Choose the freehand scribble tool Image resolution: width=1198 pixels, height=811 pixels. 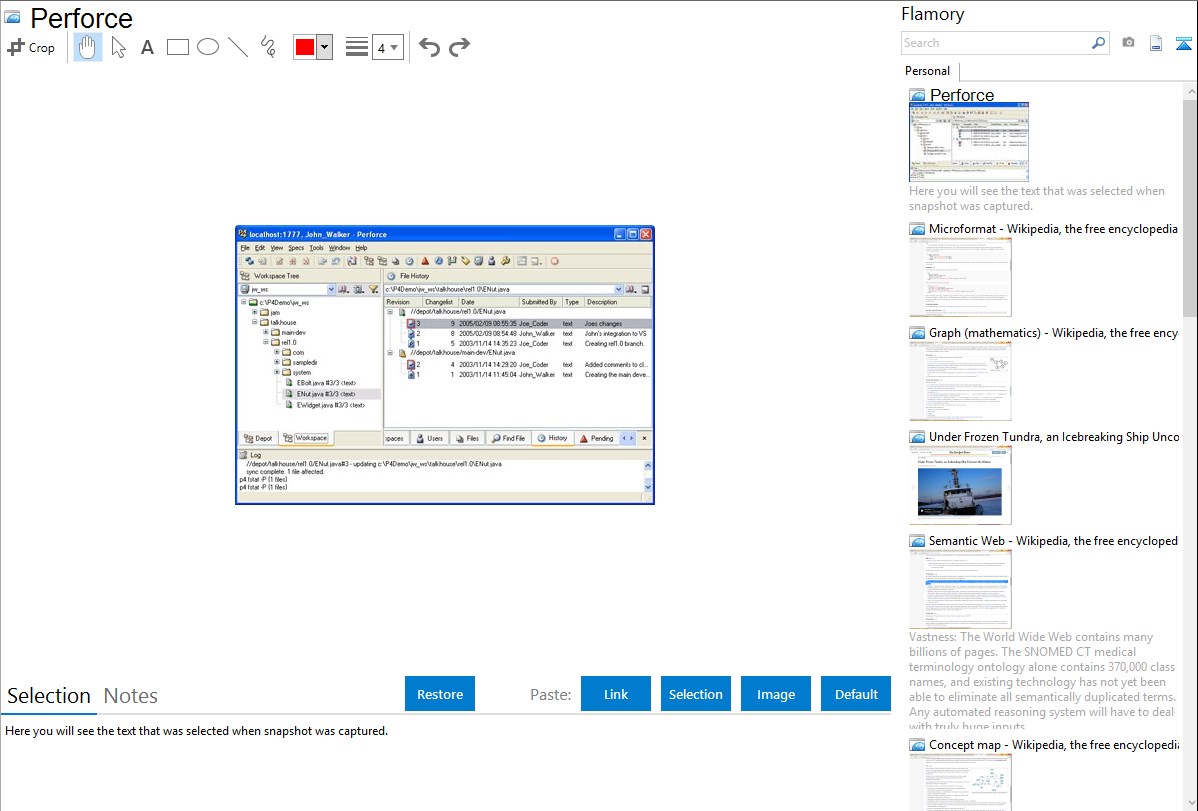point(268,47)
